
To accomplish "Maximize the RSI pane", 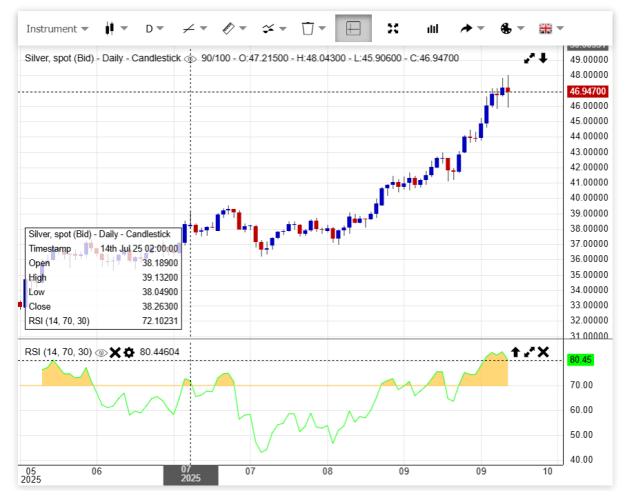I will (529, 352).
